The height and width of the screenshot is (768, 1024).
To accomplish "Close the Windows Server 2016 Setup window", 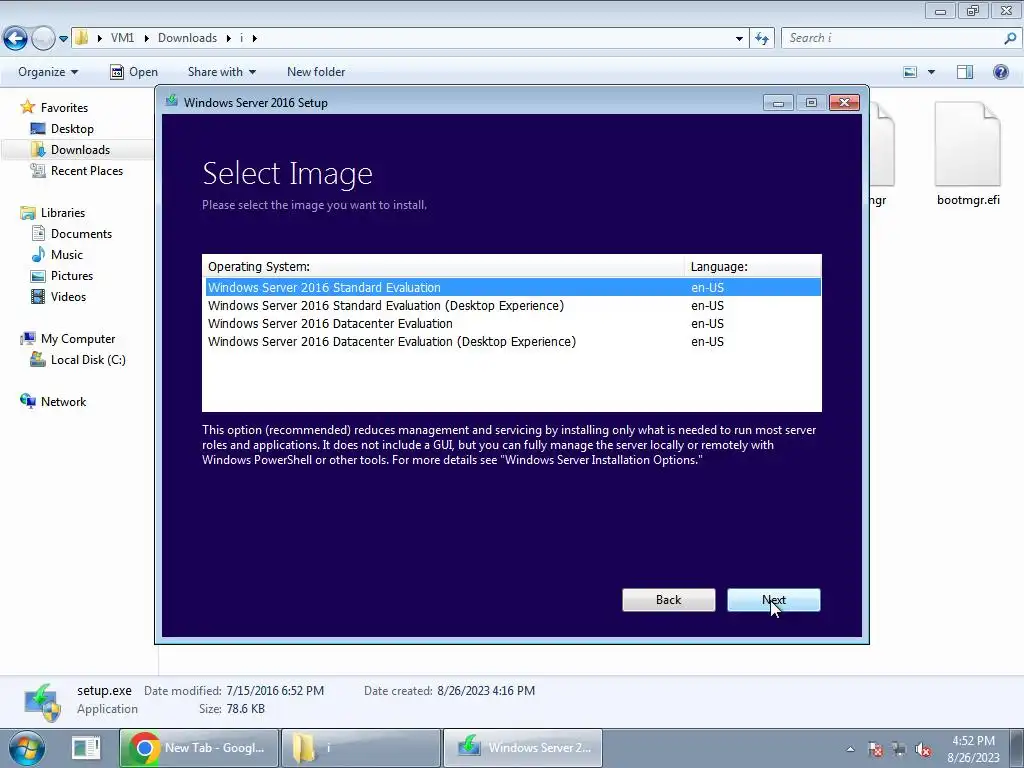I will 844,103.
